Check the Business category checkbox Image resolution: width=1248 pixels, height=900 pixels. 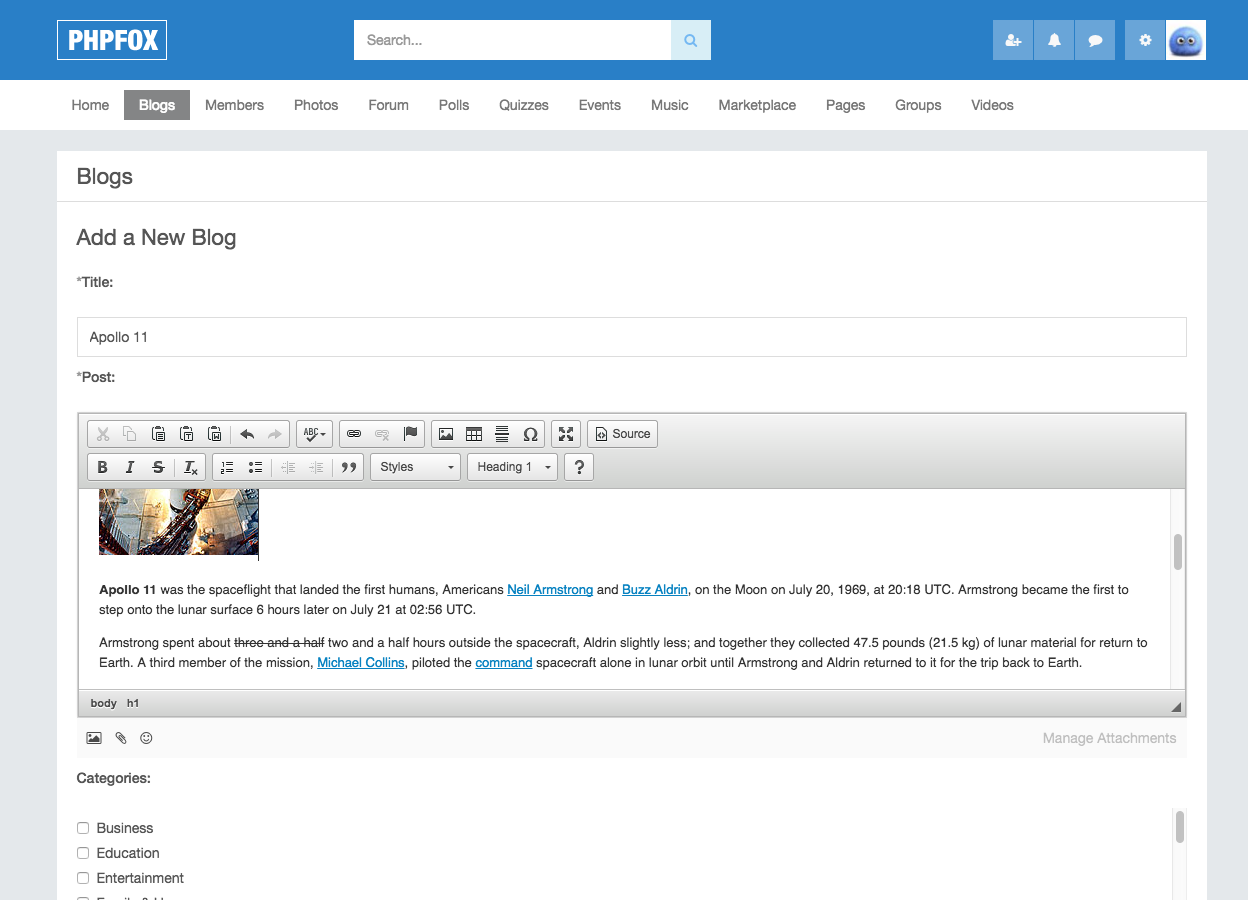pyautogui.click(x=83, y=828)
